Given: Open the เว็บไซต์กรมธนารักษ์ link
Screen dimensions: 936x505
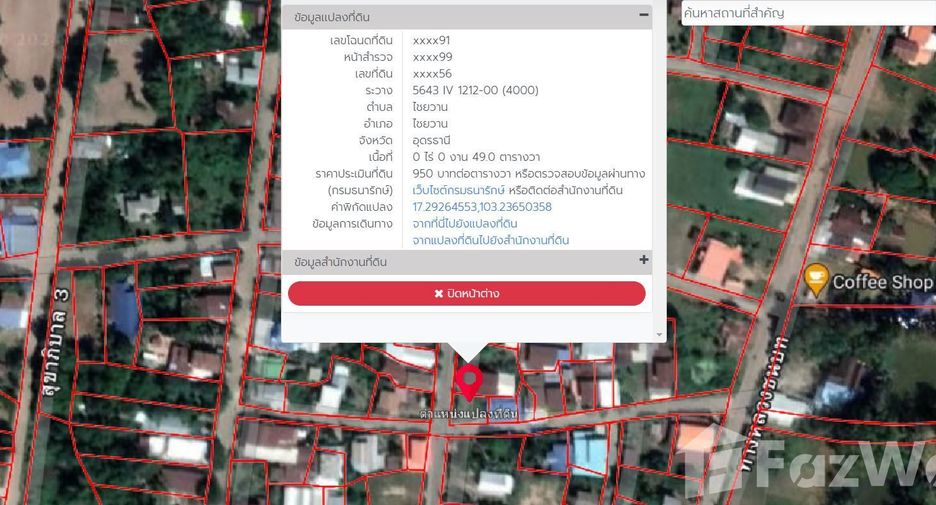Looking at the screenshot, I should click(458, 190).
